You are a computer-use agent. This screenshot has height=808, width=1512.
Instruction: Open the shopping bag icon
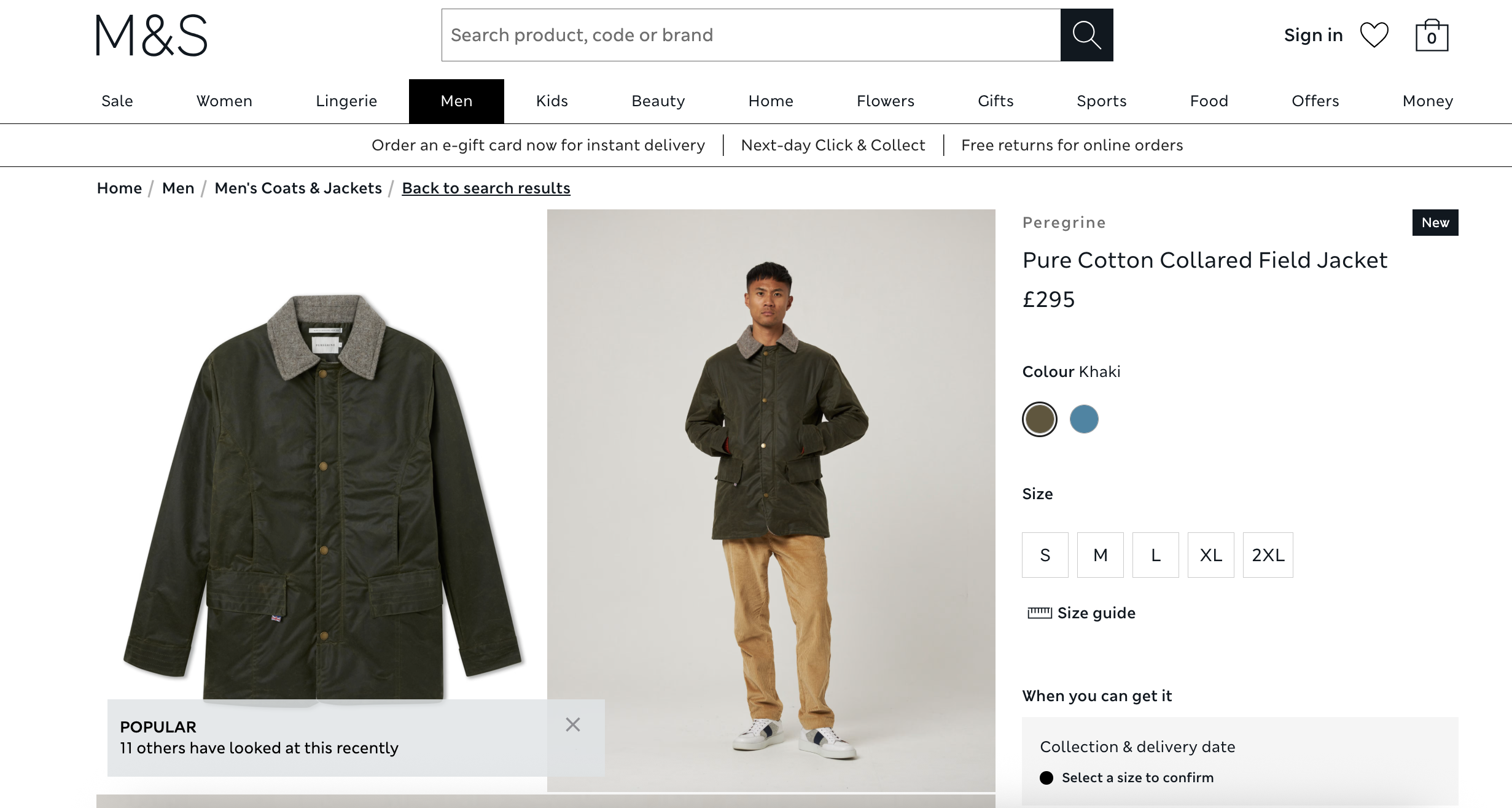coord(1432,36)
